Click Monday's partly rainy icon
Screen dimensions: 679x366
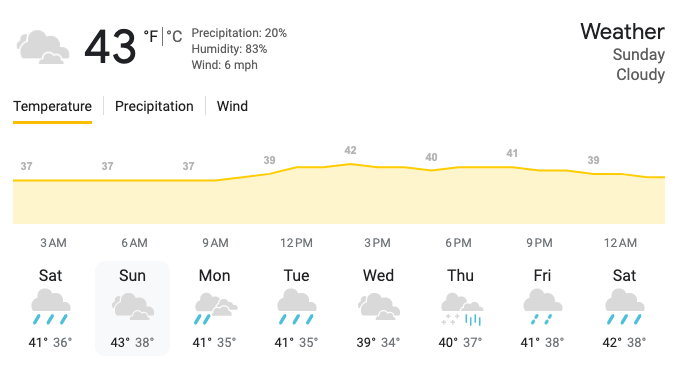pos(215,308)
